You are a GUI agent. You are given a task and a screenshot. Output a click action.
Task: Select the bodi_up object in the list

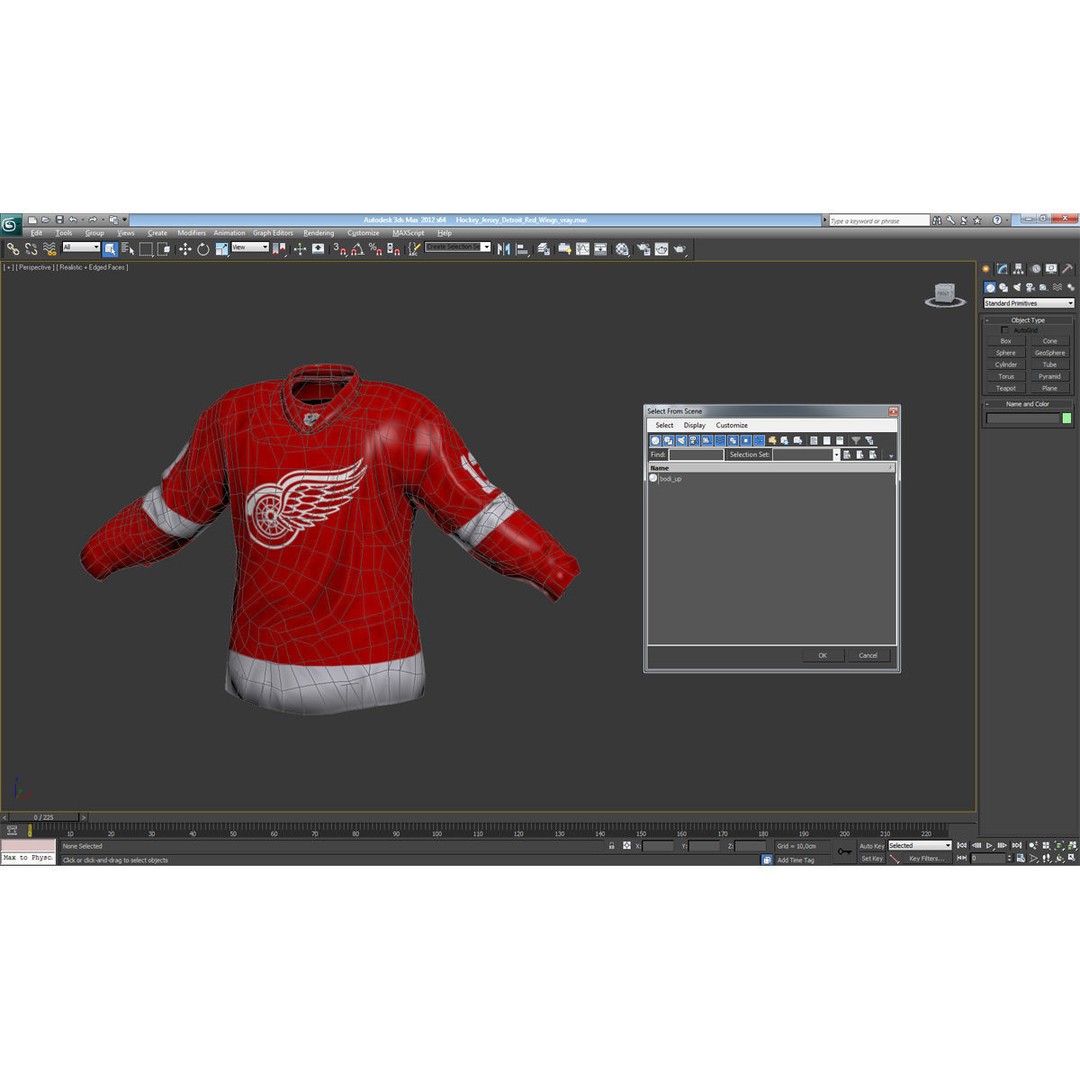[670, 479]
